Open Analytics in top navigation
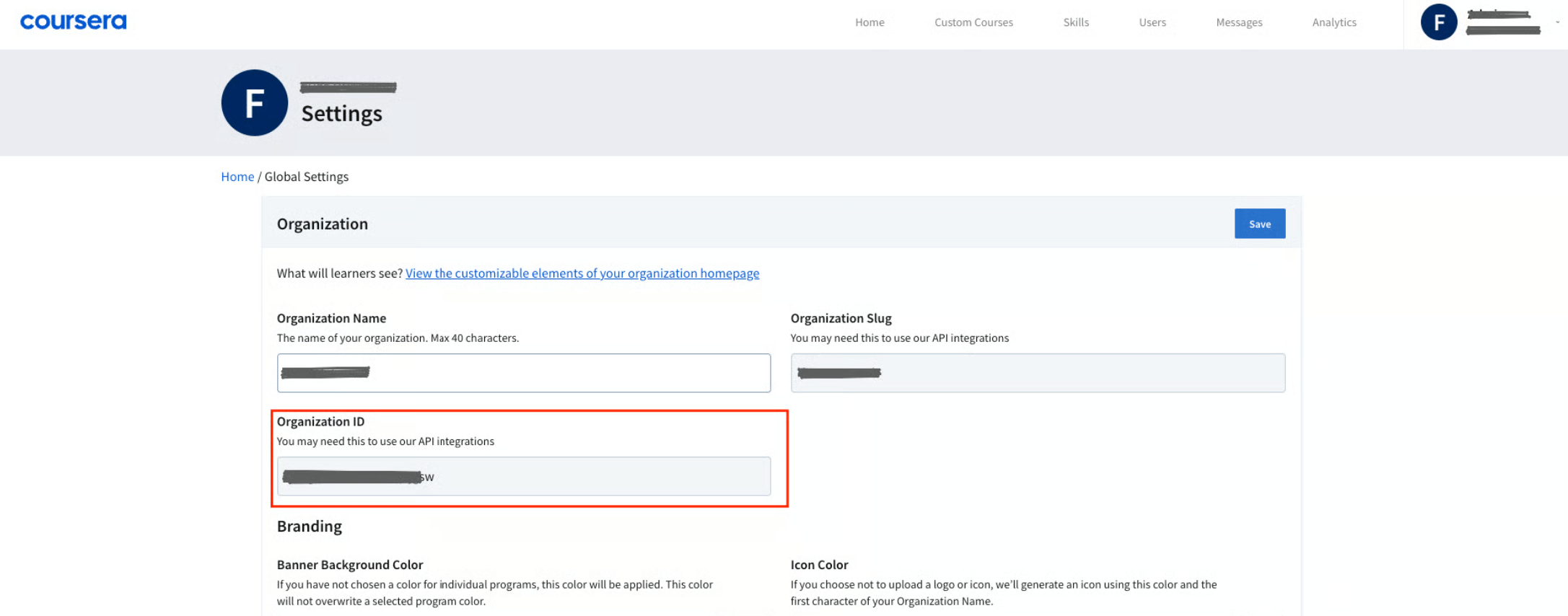This screenshot has height=616, width=1568. (1334, 22)
